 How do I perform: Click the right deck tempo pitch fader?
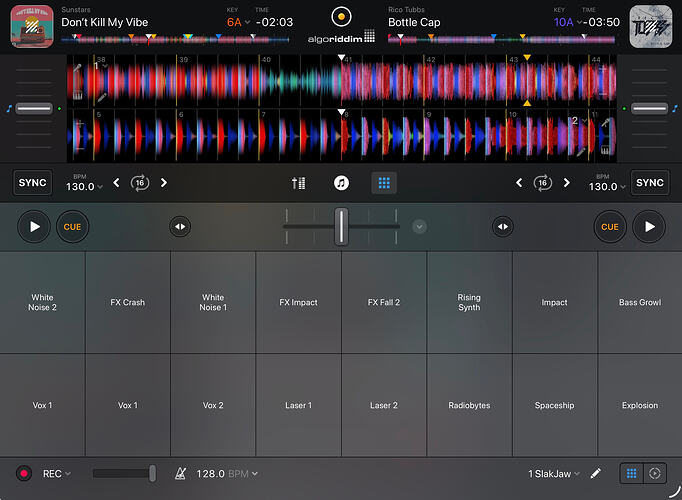[649, 108]
